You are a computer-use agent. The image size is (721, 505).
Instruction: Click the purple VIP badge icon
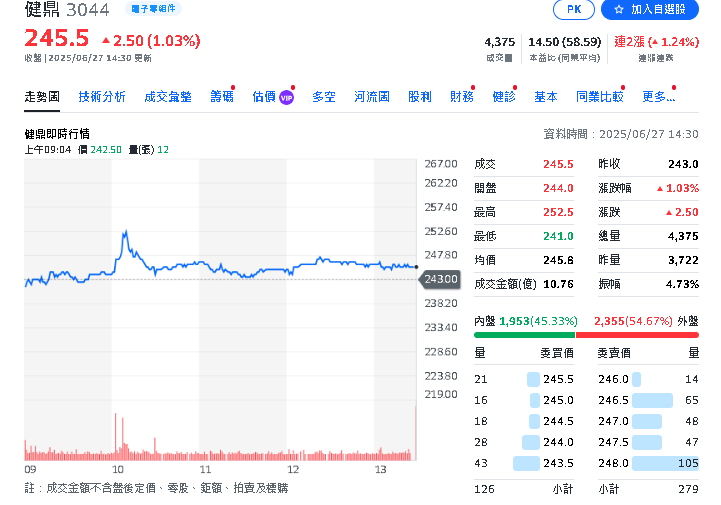pos(286,98)
